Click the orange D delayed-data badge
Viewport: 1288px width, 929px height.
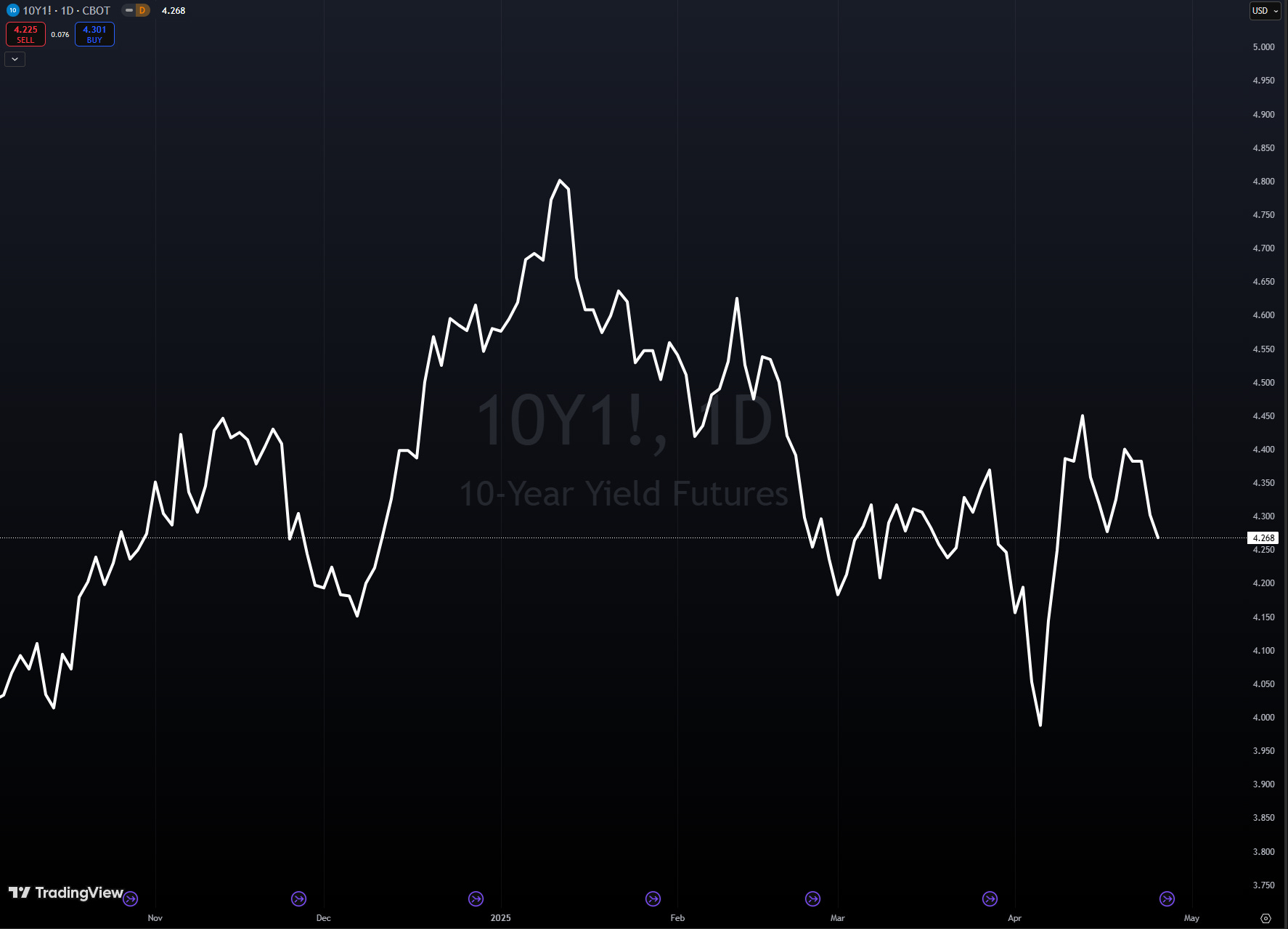(142, 10)
